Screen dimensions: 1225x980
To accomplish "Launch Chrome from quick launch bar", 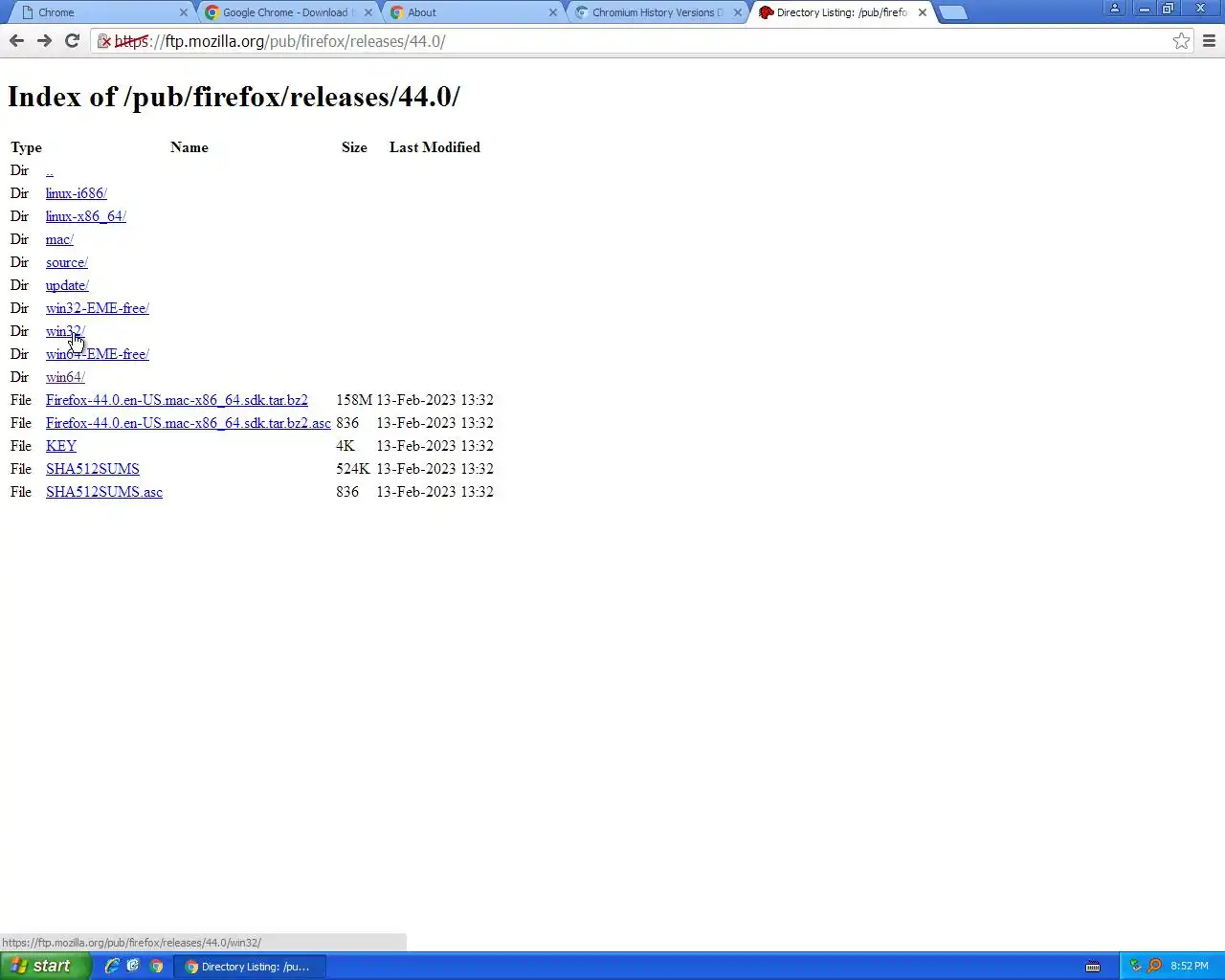I will (156, 966).
